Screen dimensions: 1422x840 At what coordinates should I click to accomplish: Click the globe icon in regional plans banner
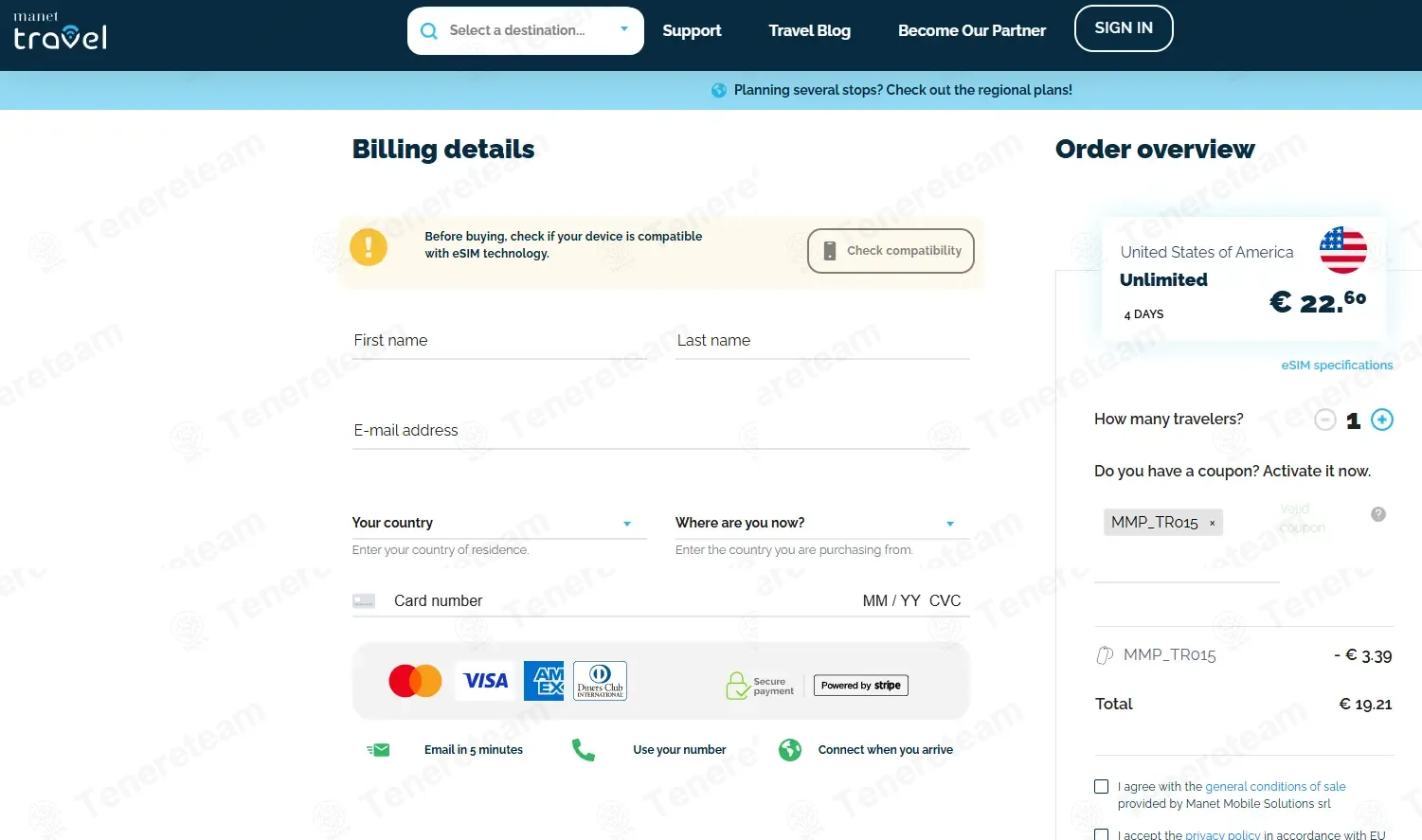tap(719, 90)
